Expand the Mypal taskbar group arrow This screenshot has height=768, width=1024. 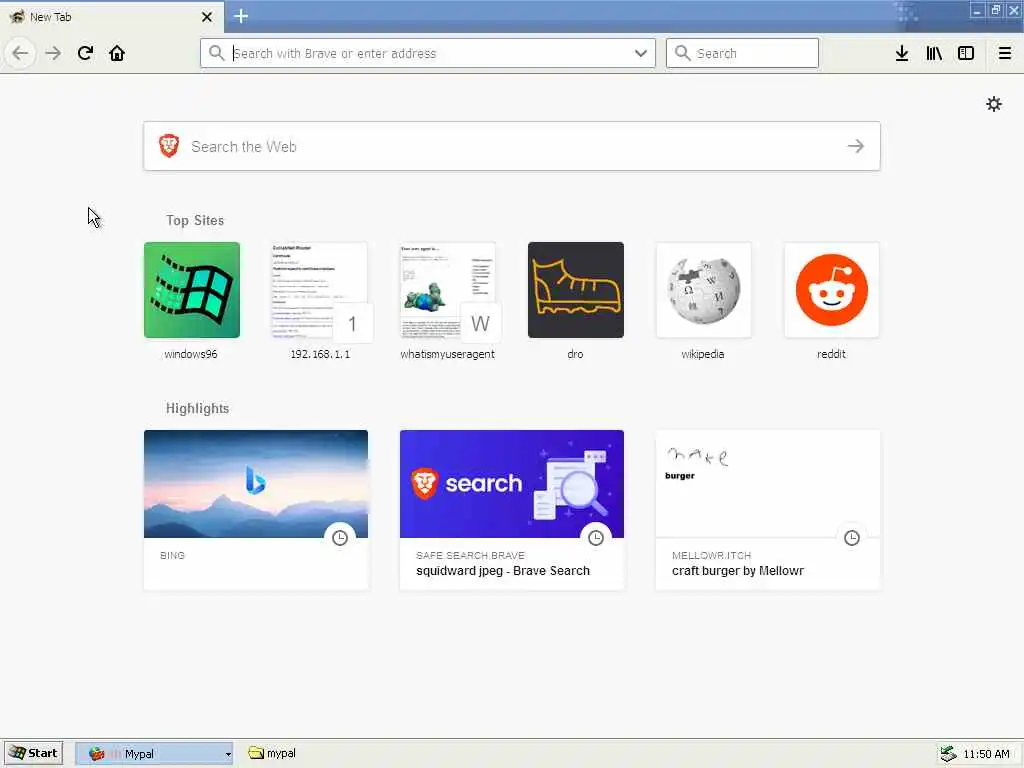pos(228,754)
